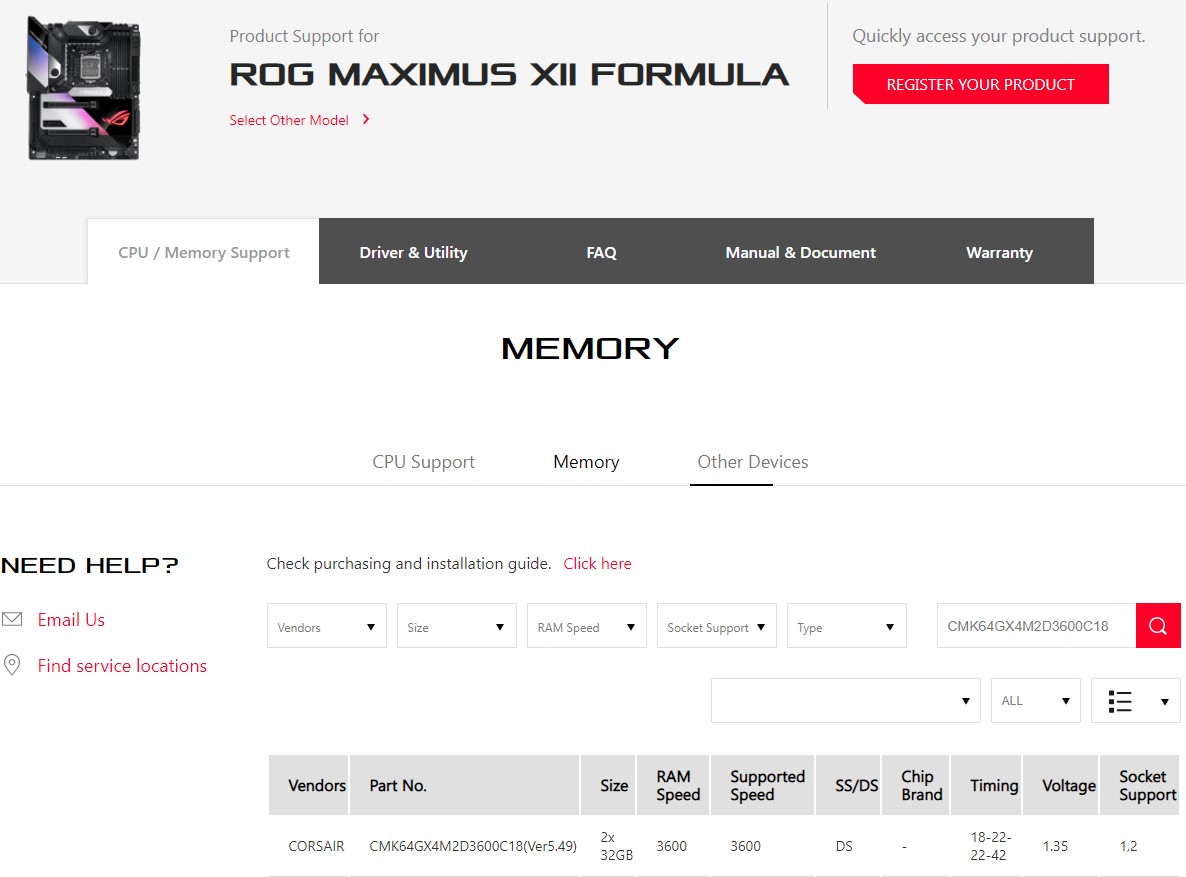
Task: Open the Vendors dropdown filter
Action: tap(327, 626)
